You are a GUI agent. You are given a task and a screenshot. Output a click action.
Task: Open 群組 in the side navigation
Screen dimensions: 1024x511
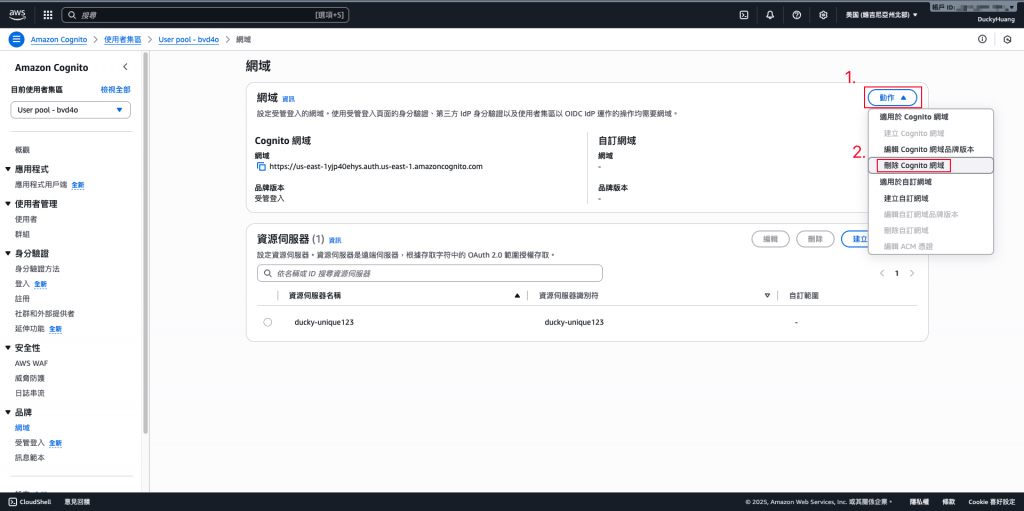point(22,234)
